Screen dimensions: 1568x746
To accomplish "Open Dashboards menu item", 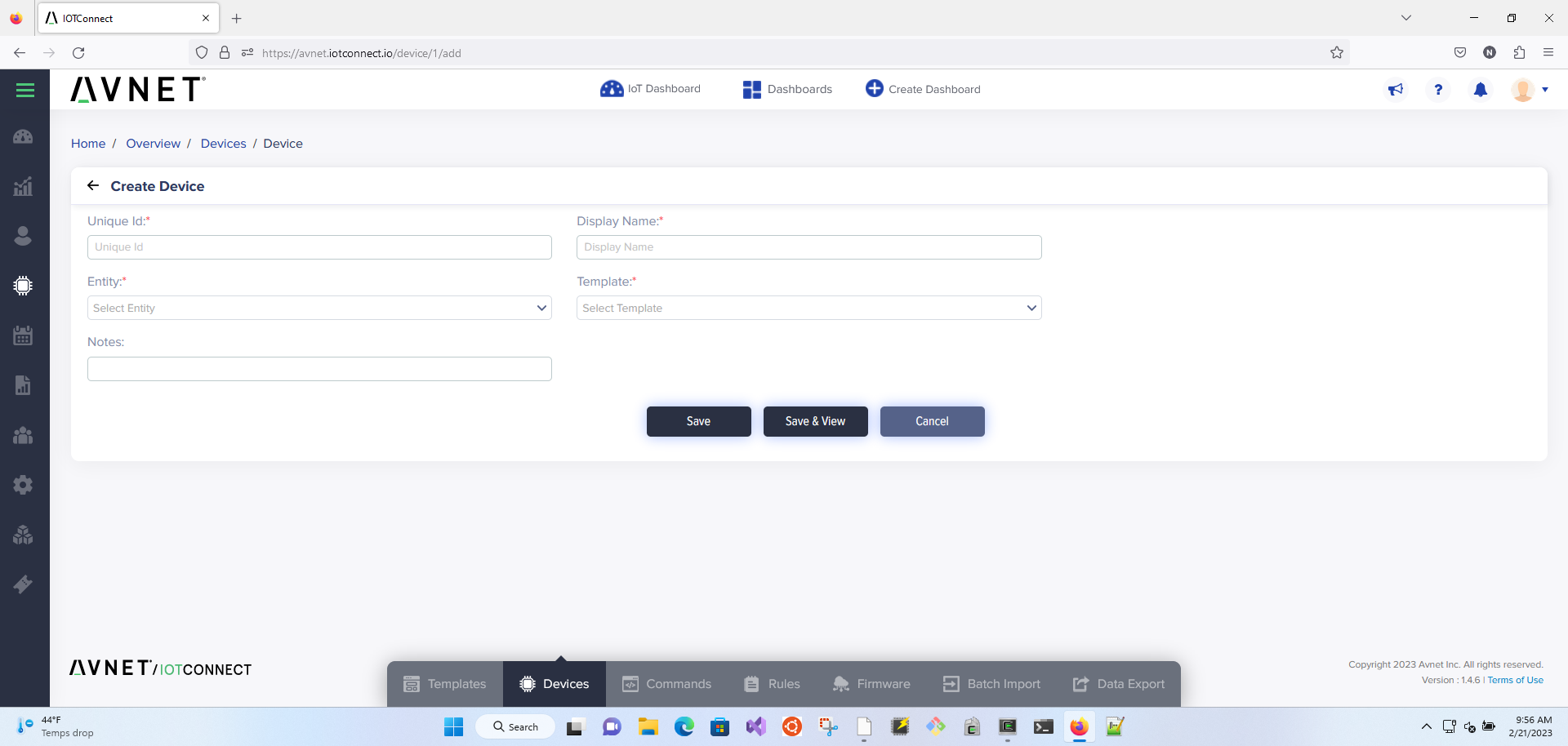I will pyautogui.click(x=787, y=89).
